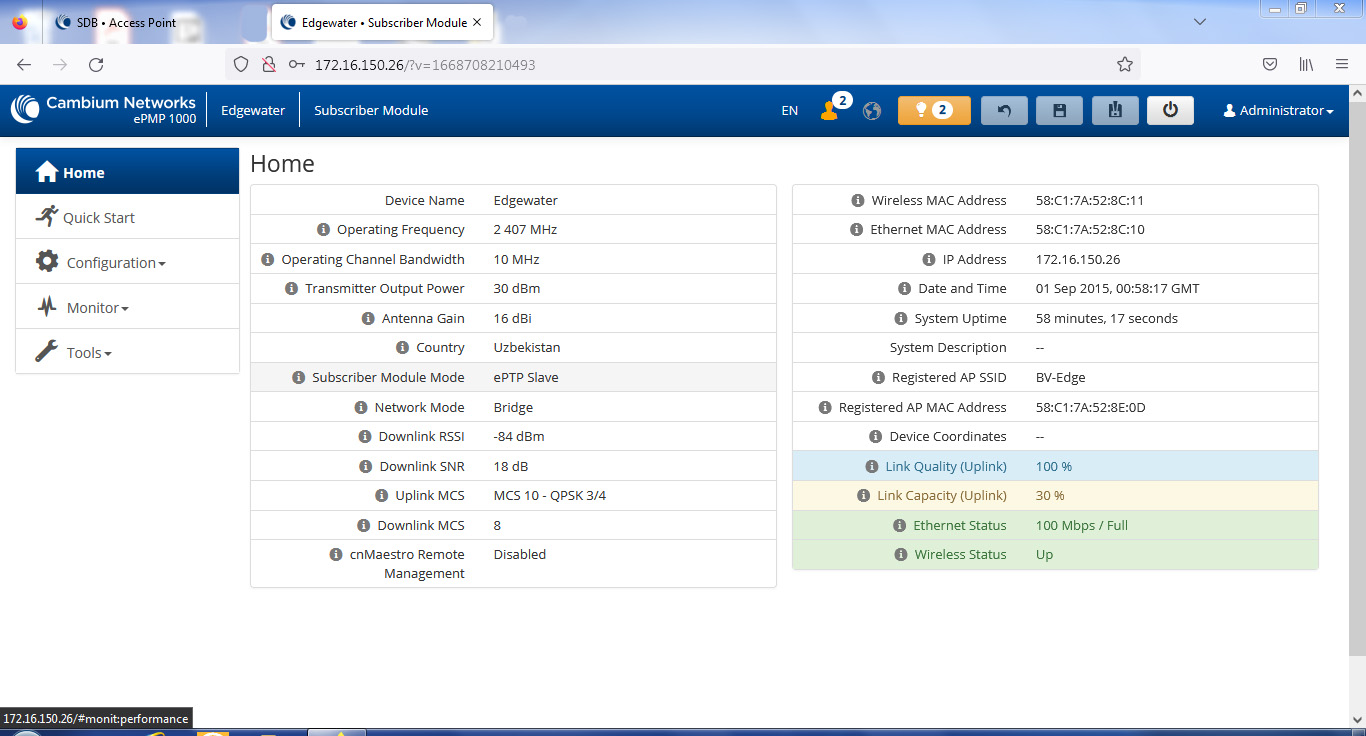Open the lightbulb notifications button
The height and width of the screenshot is (736, 1366).
[x=934, y=111]
